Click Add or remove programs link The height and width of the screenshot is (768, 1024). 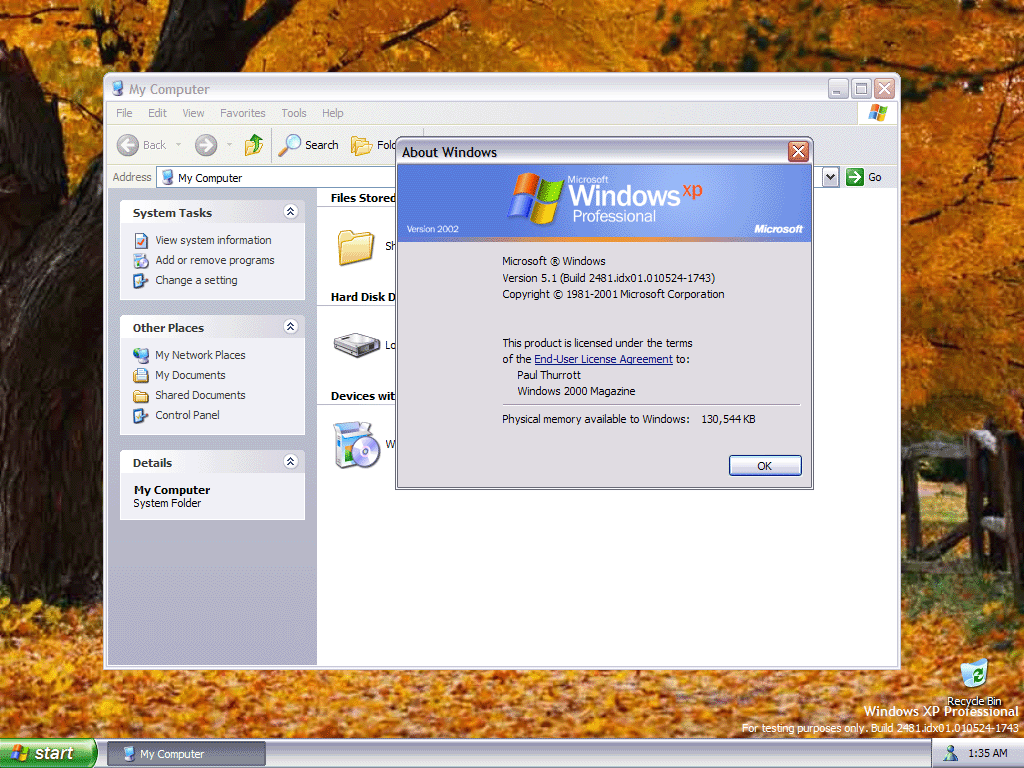215,260
